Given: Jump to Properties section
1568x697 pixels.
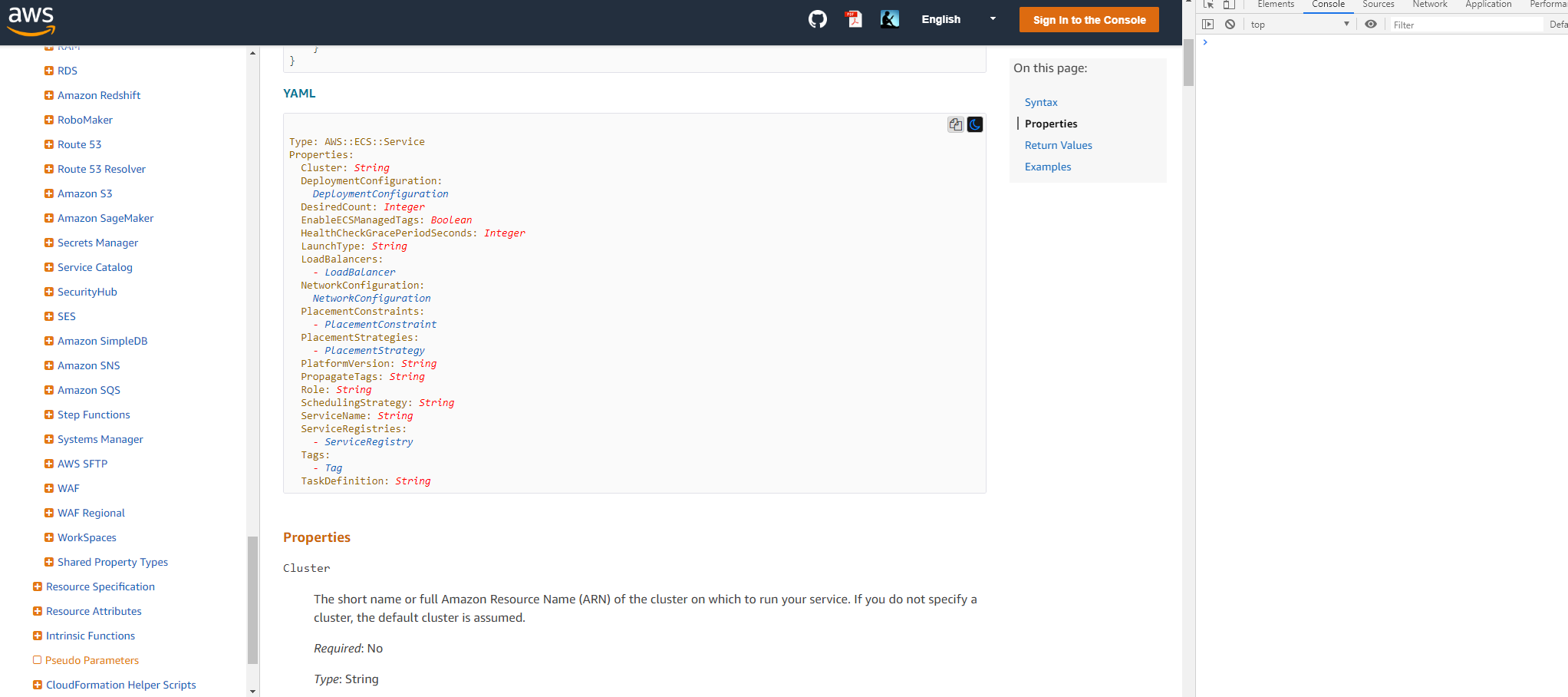Looking at the screenshot, I should pos(1051,124).
